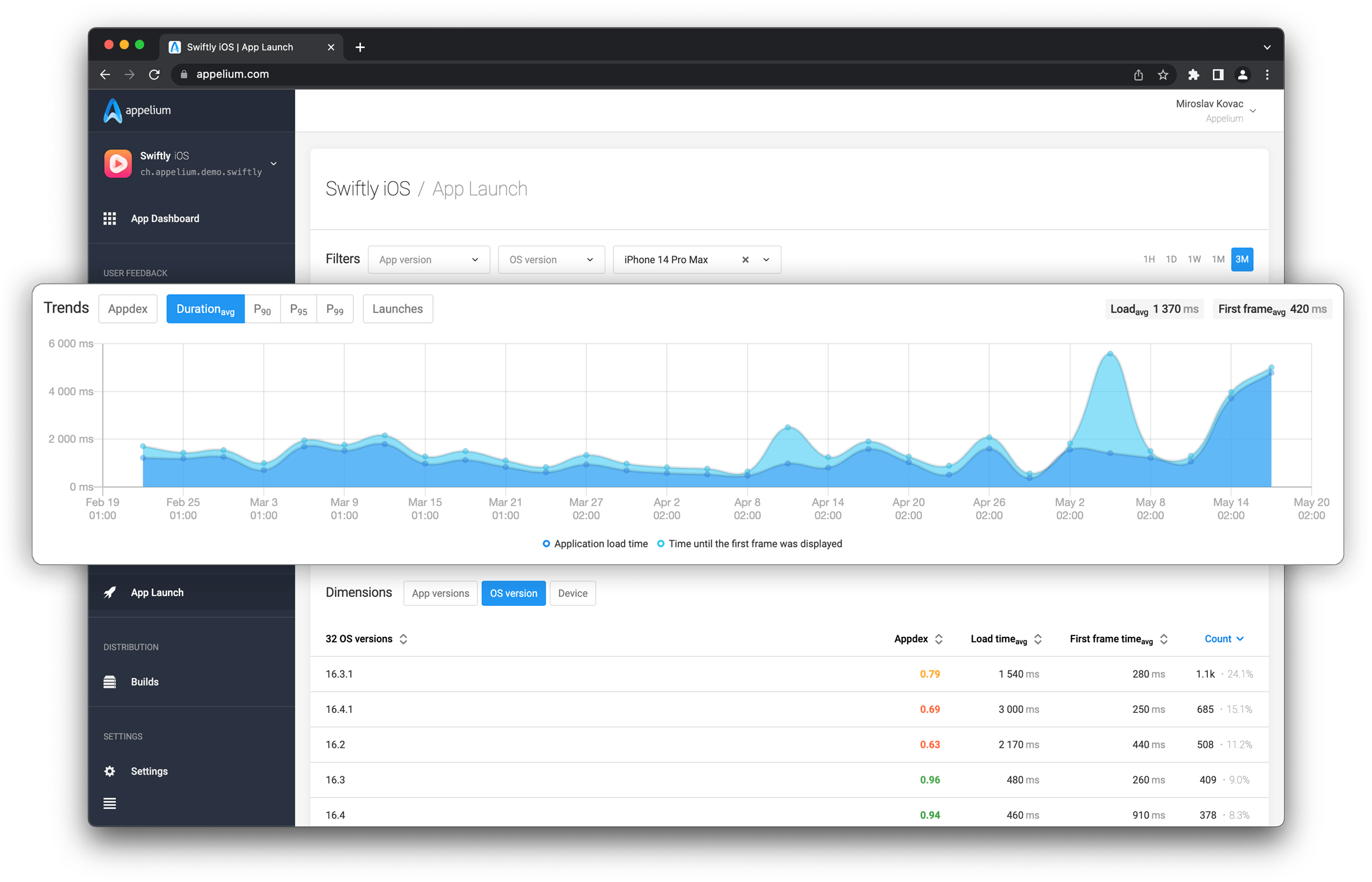The image size is (1372, 882).
Task: Sort by 32 OS versions column
Action: coord(366,638)
